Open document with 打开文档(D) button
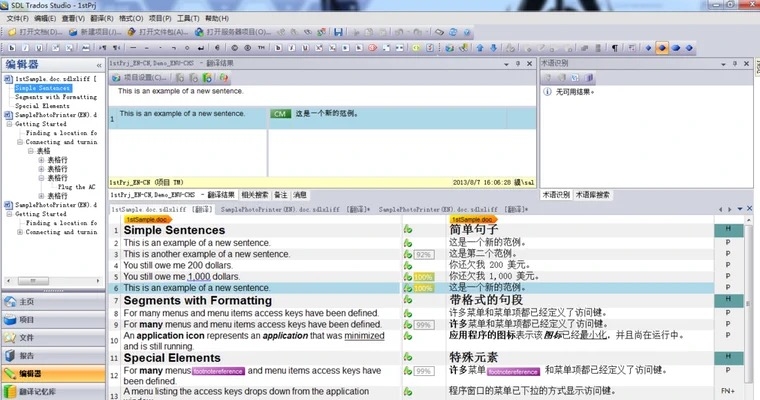 click(x=35, y=32)
